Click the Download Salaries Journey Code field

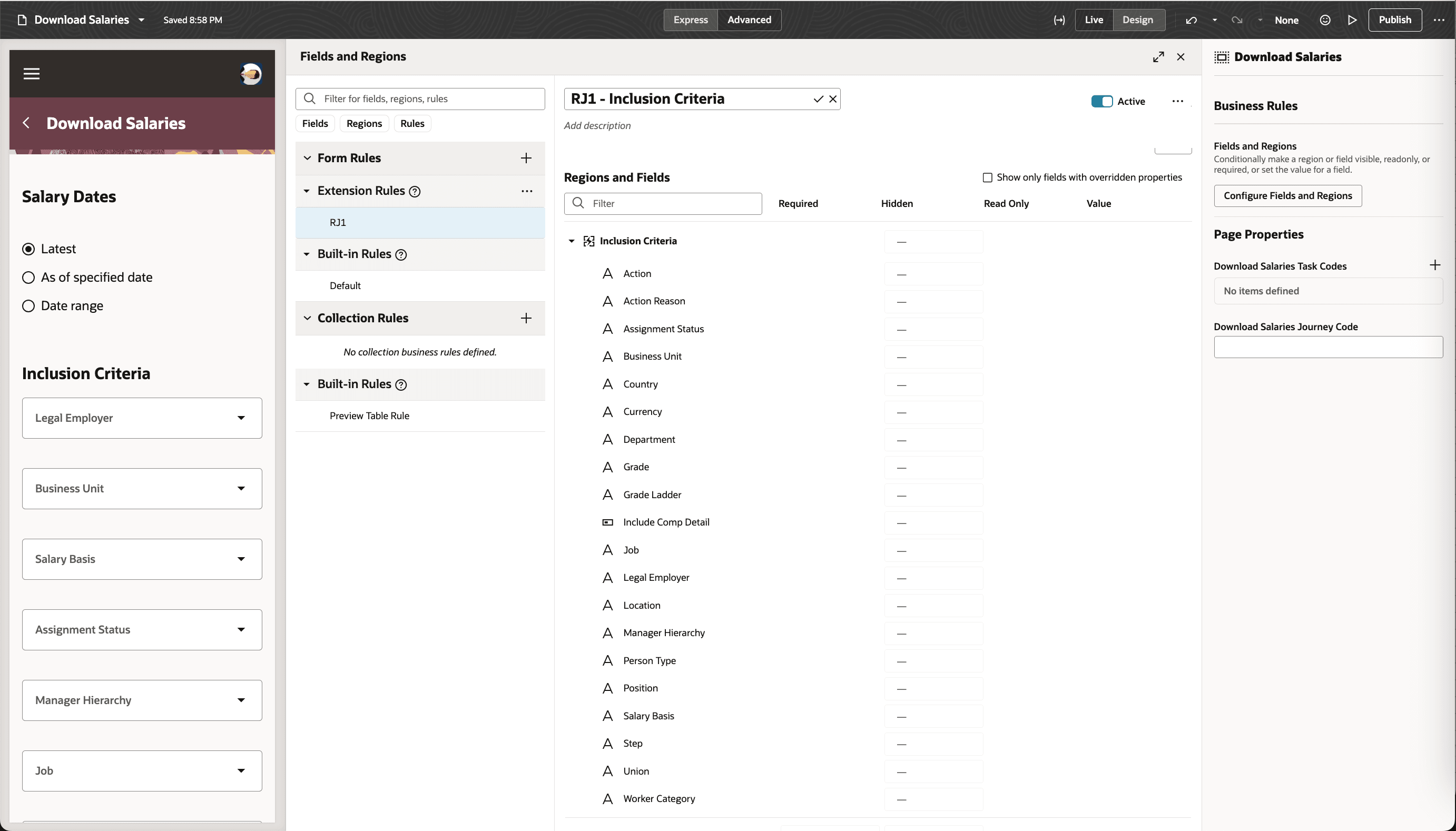[1327, 347]
